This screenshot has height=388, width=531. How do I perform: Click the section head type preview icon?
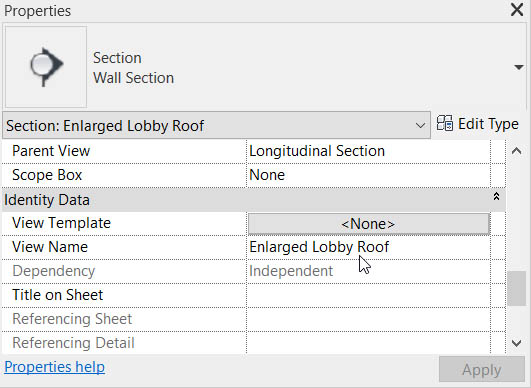click(46, 67)
